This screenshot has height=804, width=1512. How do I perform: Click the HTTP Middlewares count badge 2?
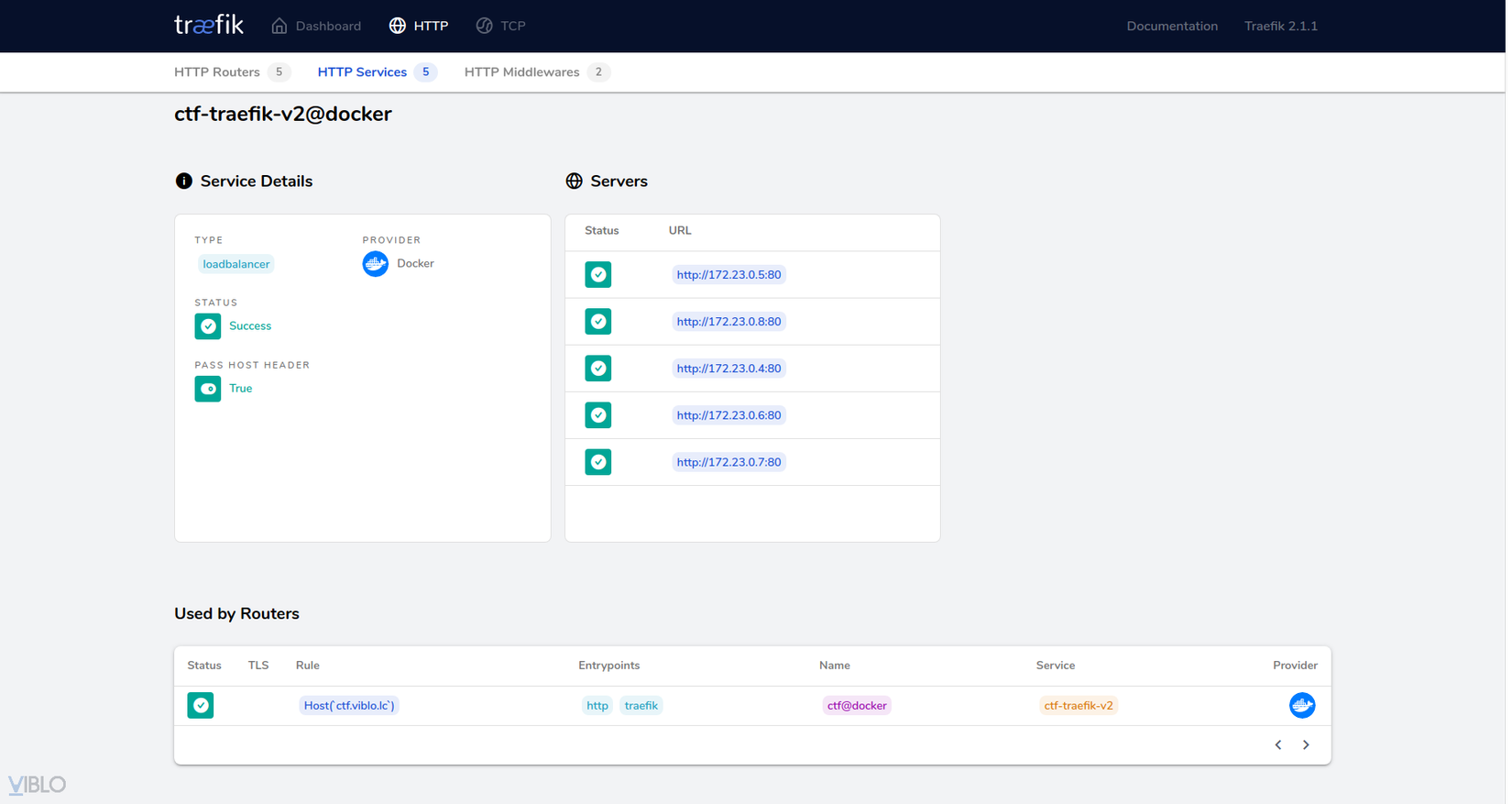click(x=598, y=72)
